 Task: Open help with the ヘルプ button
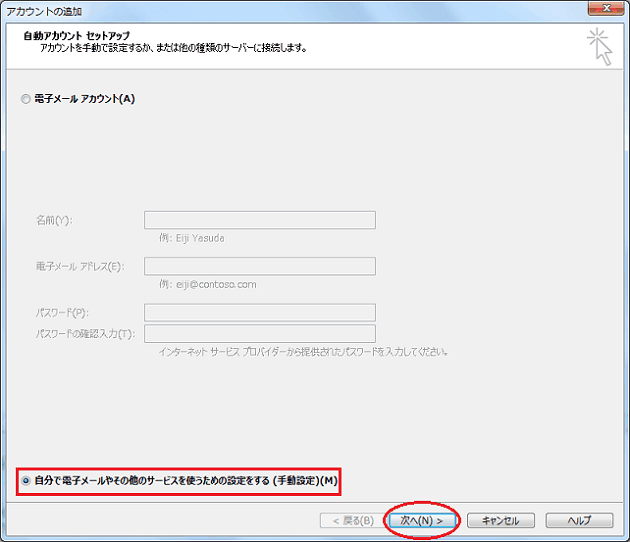pos(578,521)
